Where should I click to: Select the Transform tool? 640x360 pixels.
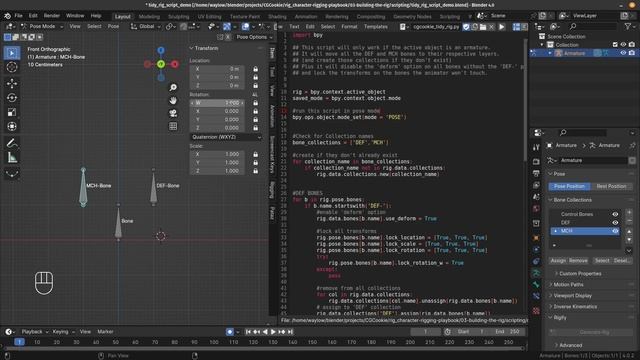(12, 126)
